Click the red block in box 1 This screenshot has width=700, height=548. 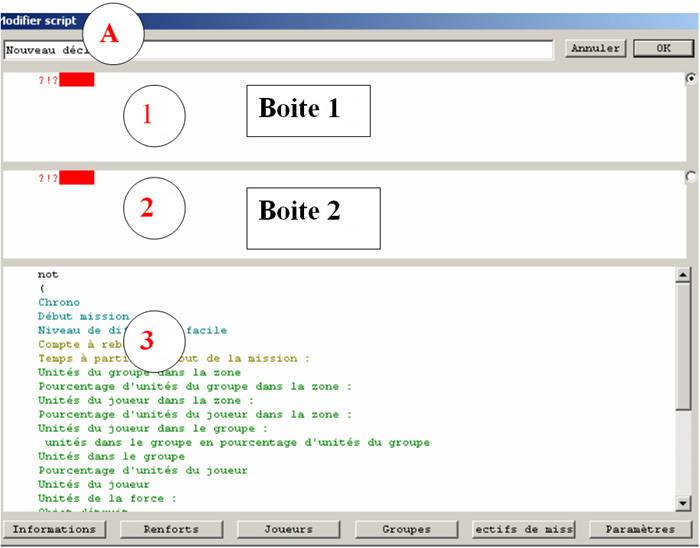(76, 80)
